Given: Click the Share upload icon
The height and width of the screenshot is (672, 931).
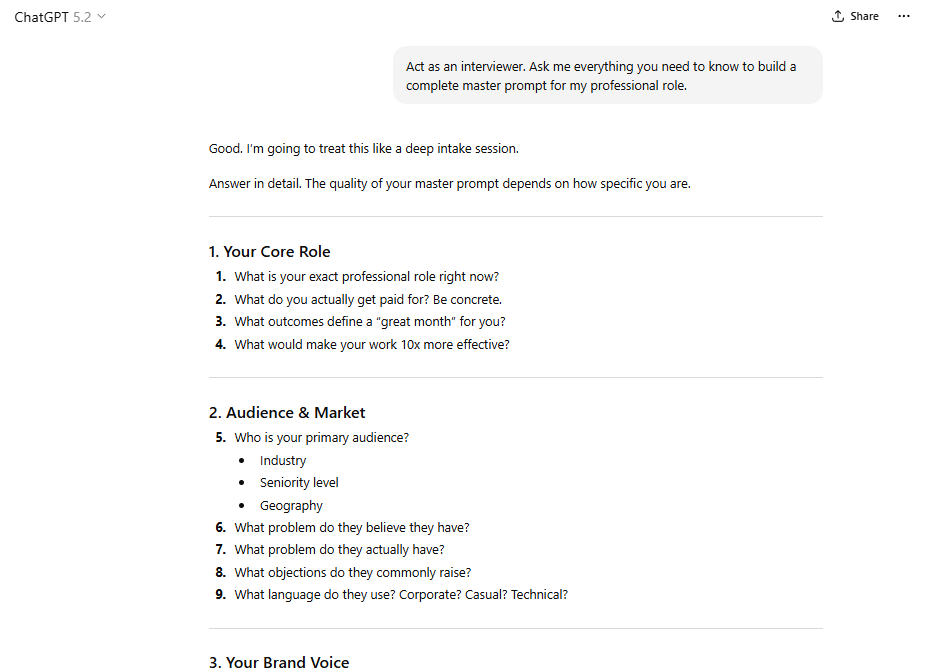Looking at the screenshot, I should click(x=837, y=15).
